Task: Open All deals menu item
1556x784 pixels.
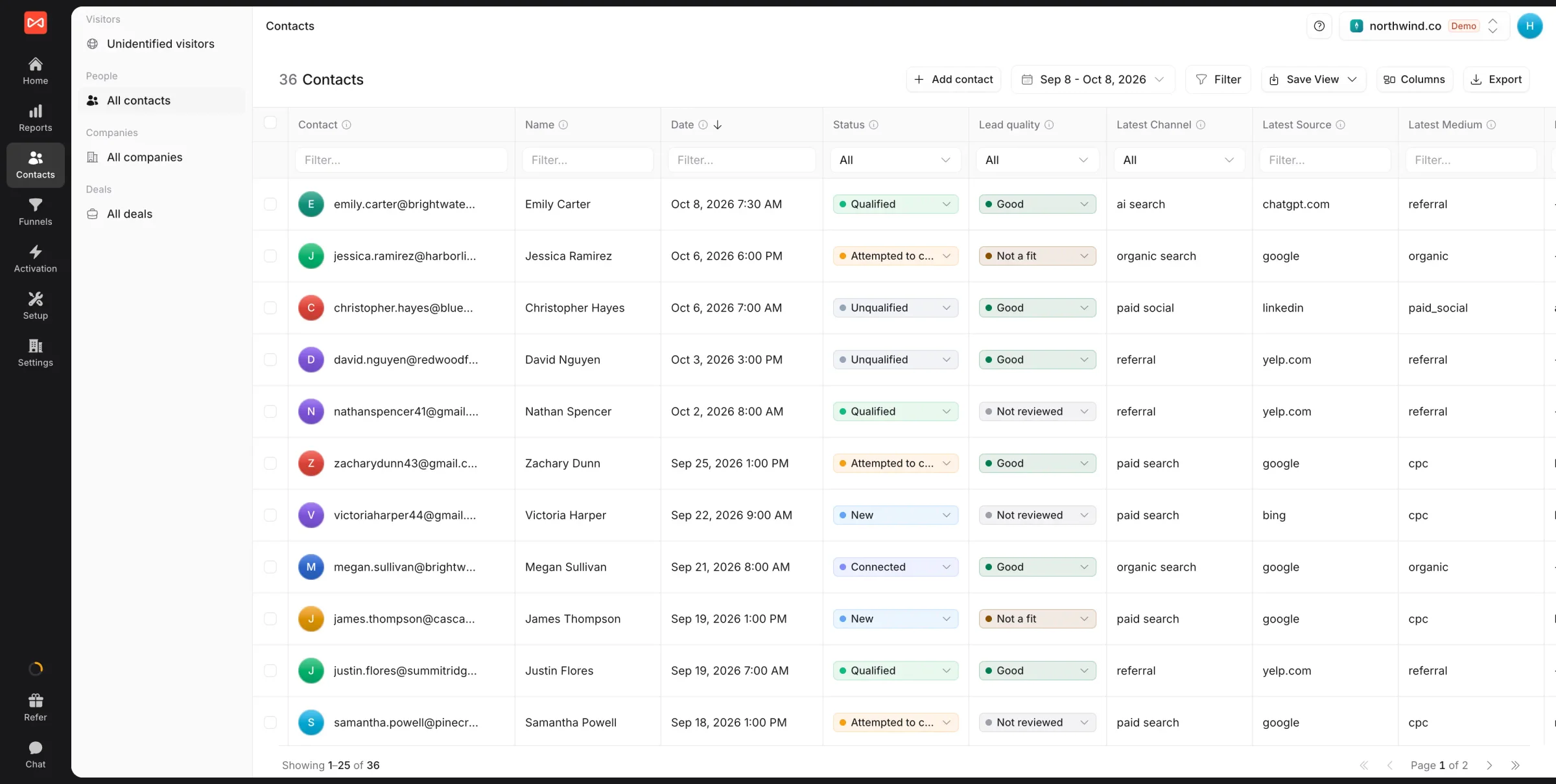Action: (162, 214)
